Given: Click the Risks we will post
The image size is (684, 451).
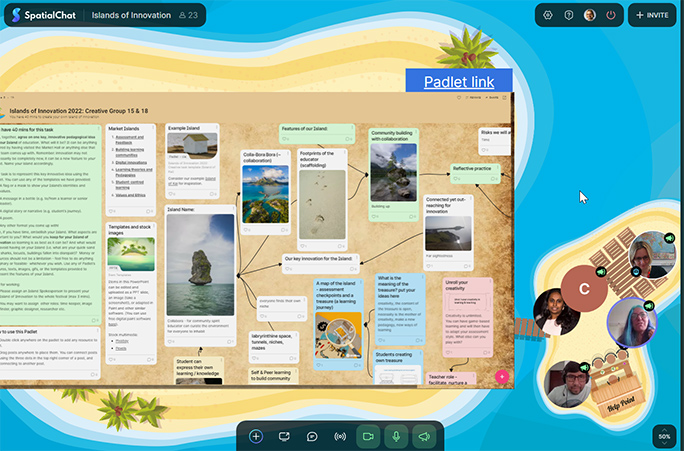Looking at the screenshot, I should (x=495, y=140).
